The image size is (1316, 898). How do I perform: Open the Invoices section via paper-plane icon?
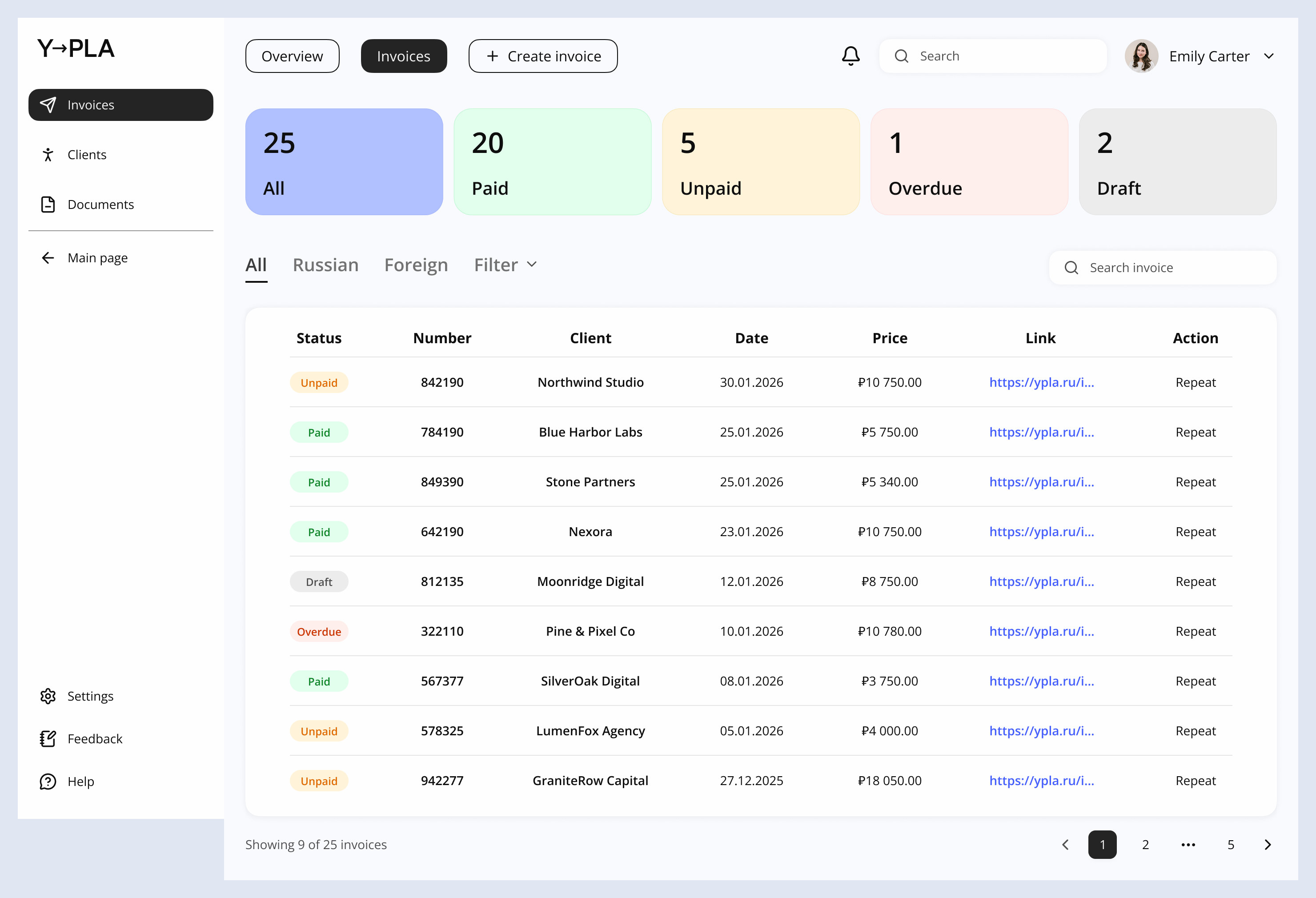point(49,104)
